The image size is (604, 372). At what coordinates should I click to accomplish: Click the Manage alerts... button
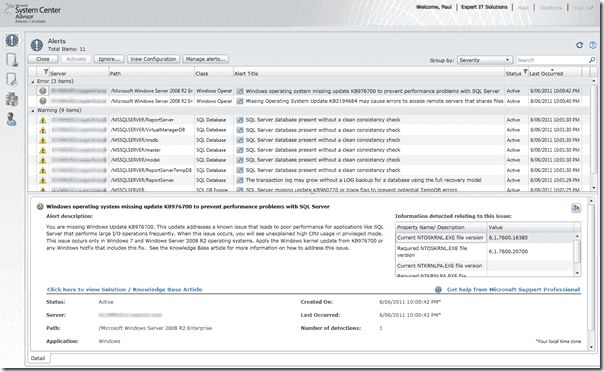(x=205, y=59)
